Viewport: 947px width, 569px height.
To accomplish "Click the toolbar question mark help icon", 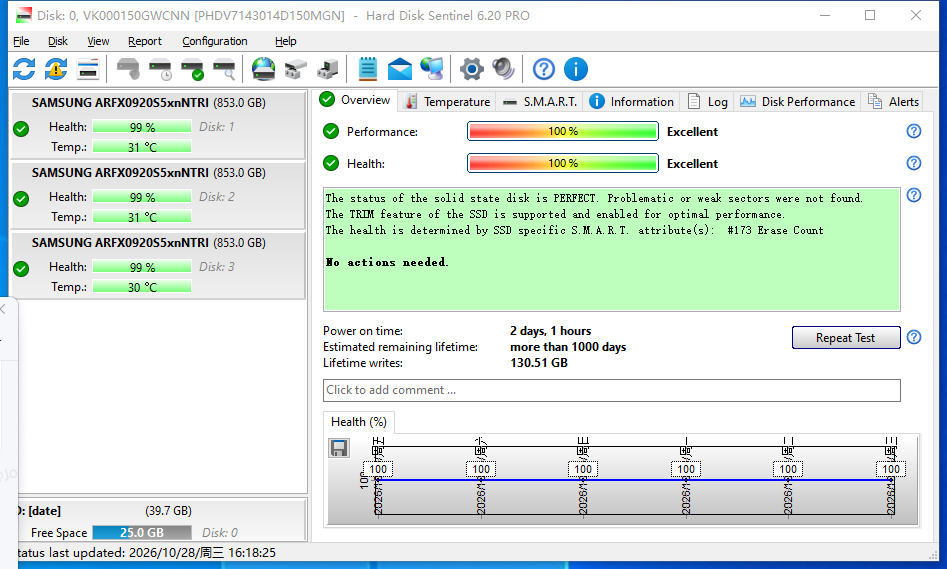I will point(544,69).
